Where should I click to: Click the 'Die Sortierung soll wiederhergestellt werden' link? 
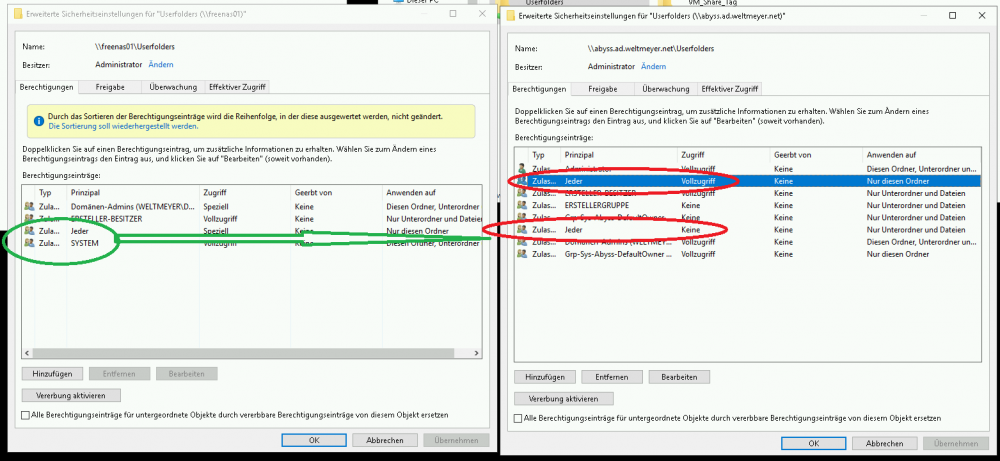pos(123,126)
